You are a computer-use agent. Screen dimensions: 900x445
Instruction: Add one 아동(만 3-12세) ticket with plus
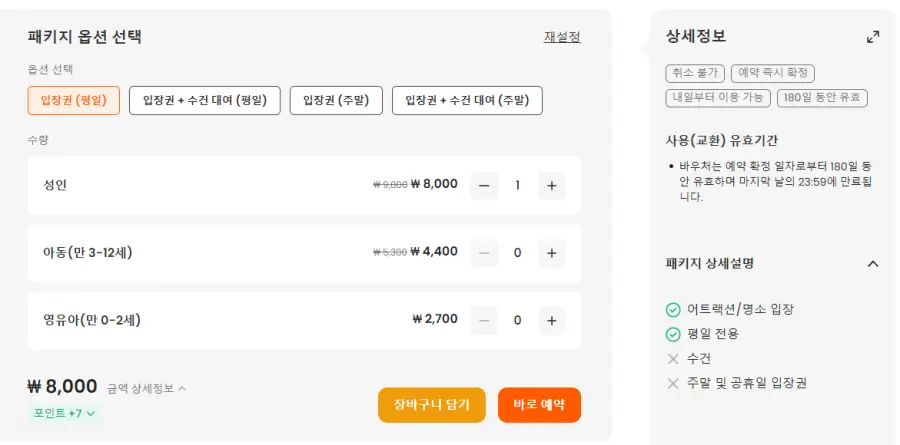coord(552,253)
